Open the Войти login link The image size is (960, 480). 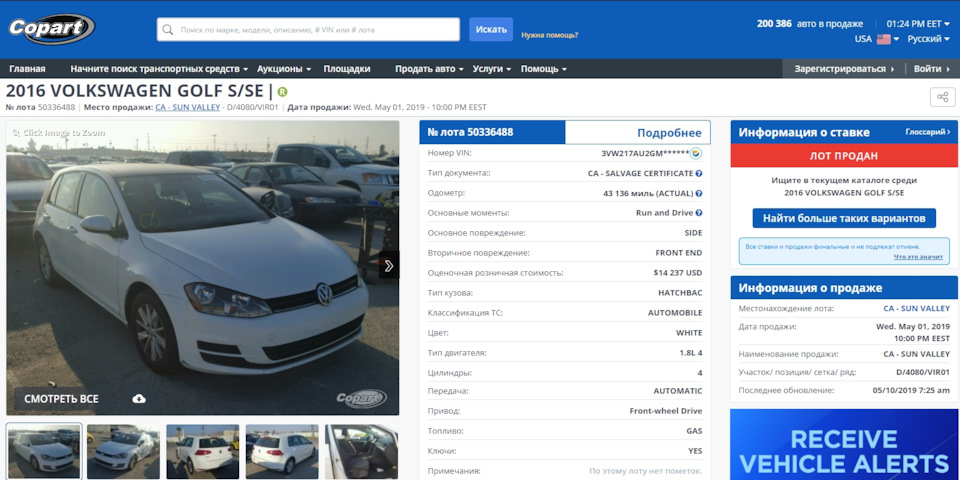[932, 69]
